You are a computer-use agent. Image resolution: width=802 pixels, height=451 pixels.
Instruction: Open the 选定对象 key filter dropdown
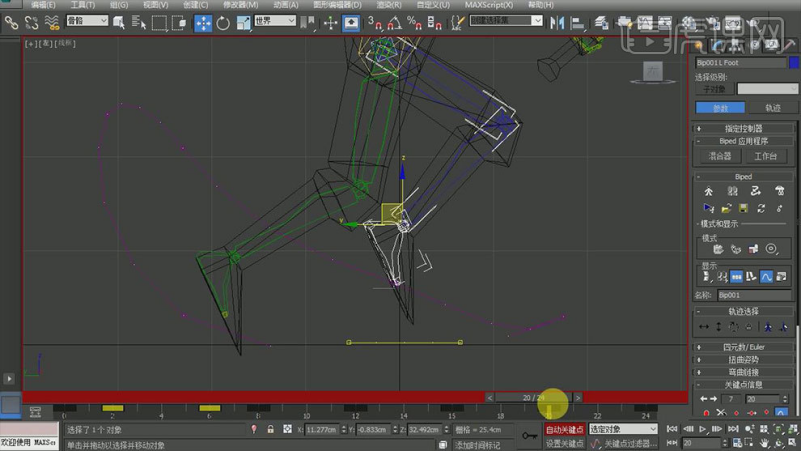[622, 429]
